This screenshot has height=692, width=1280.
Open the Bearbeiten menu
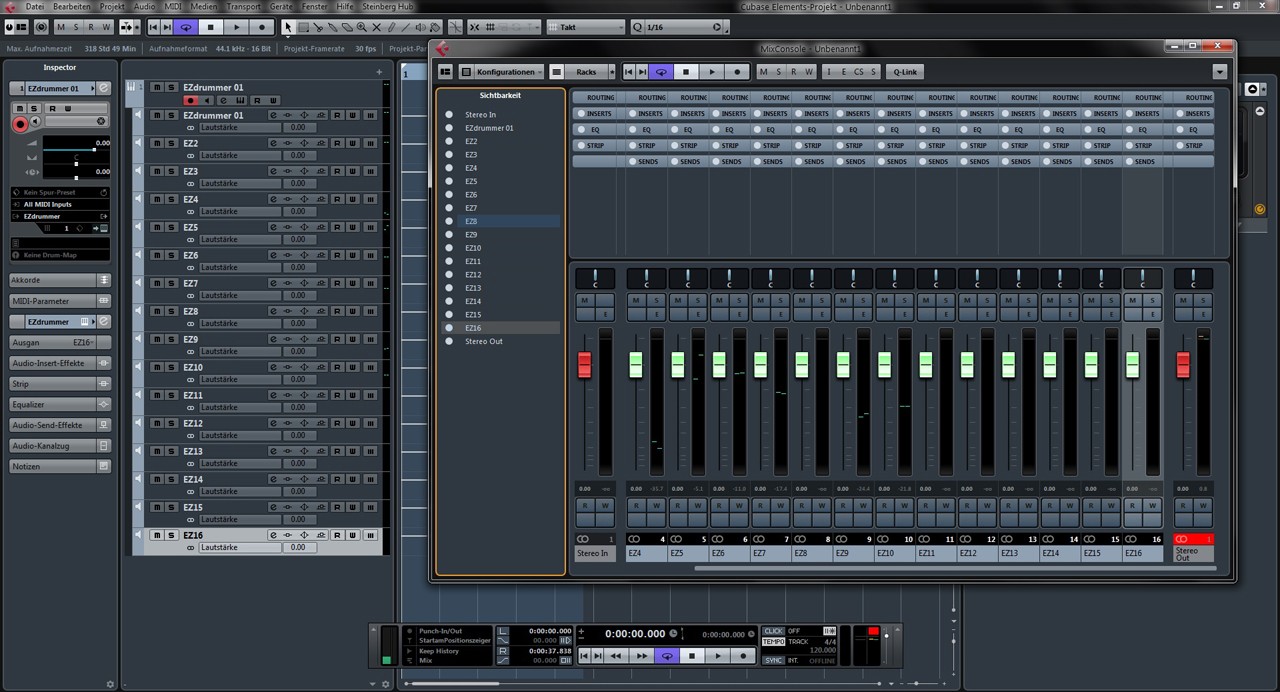tap(72, 6)
